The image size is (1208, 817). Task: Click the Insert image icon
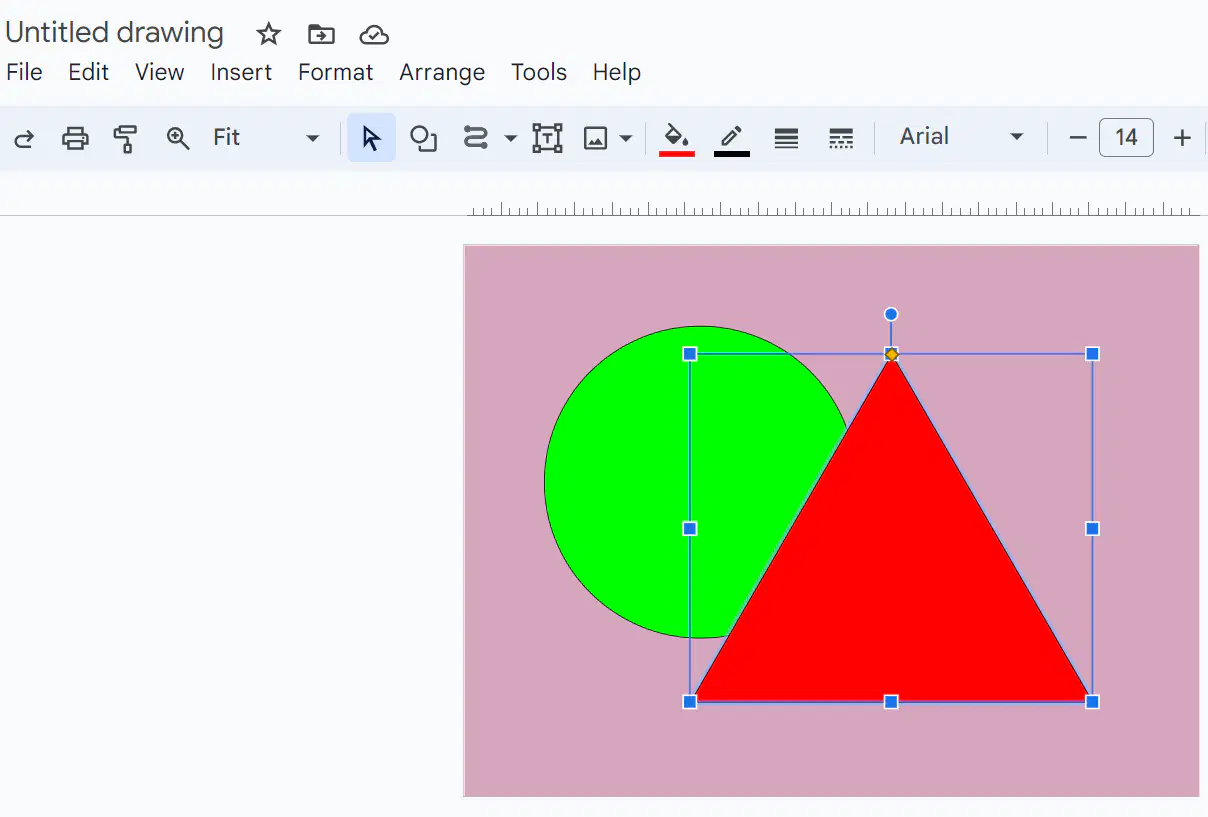[596, 138]
